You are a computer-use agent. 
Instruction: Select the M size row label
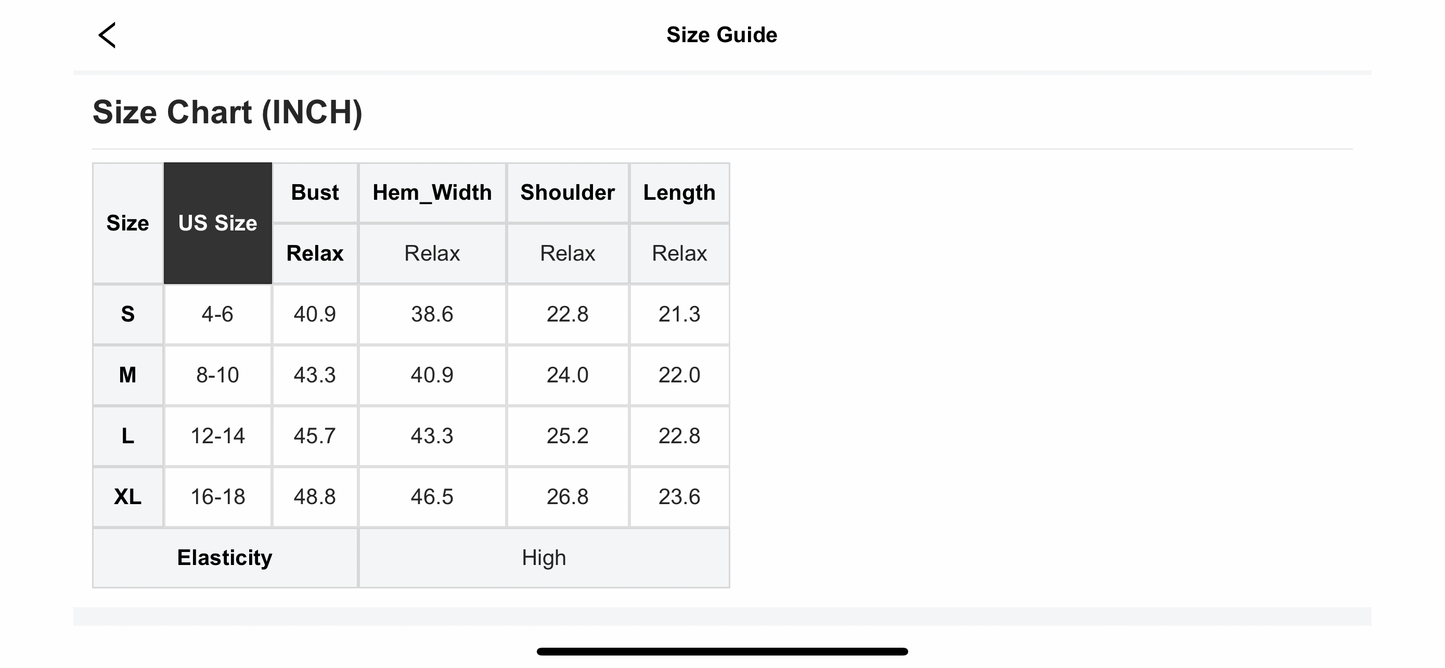coord(128,375)
